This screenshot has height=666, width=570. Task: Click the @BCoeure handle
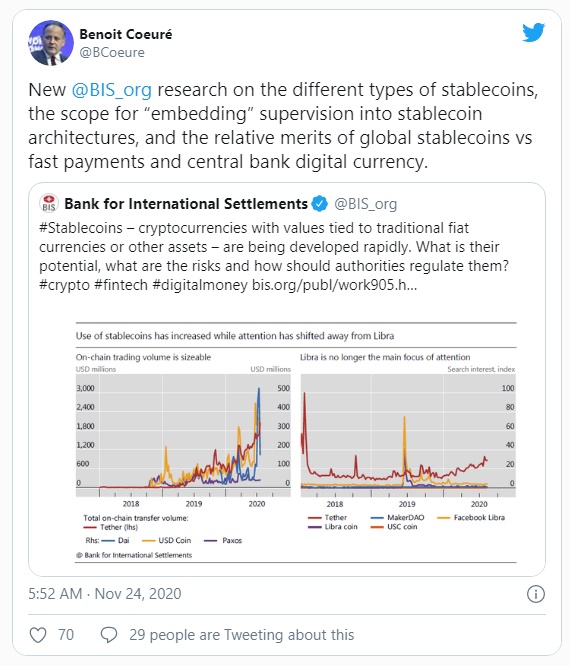(112, 52)
